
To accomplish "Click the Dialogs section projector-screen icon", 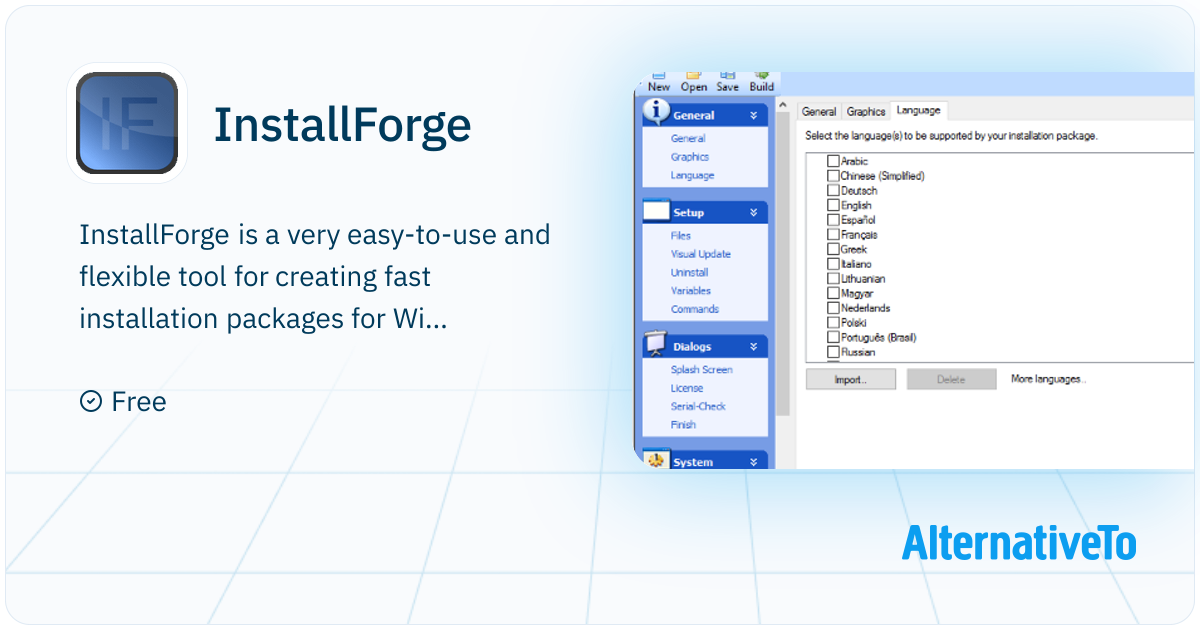I will [655, 345].
